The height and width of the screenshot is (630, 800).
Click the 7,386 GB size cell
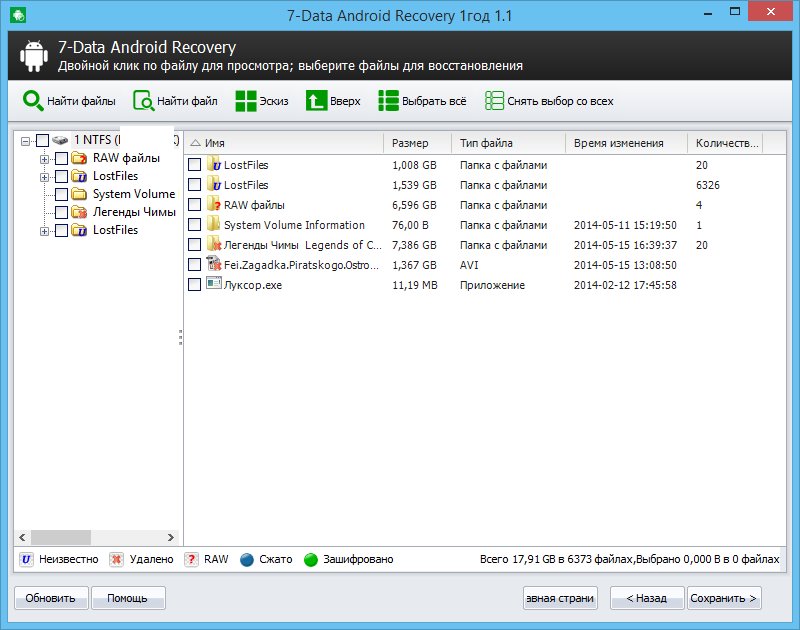(x=414, y=245)
